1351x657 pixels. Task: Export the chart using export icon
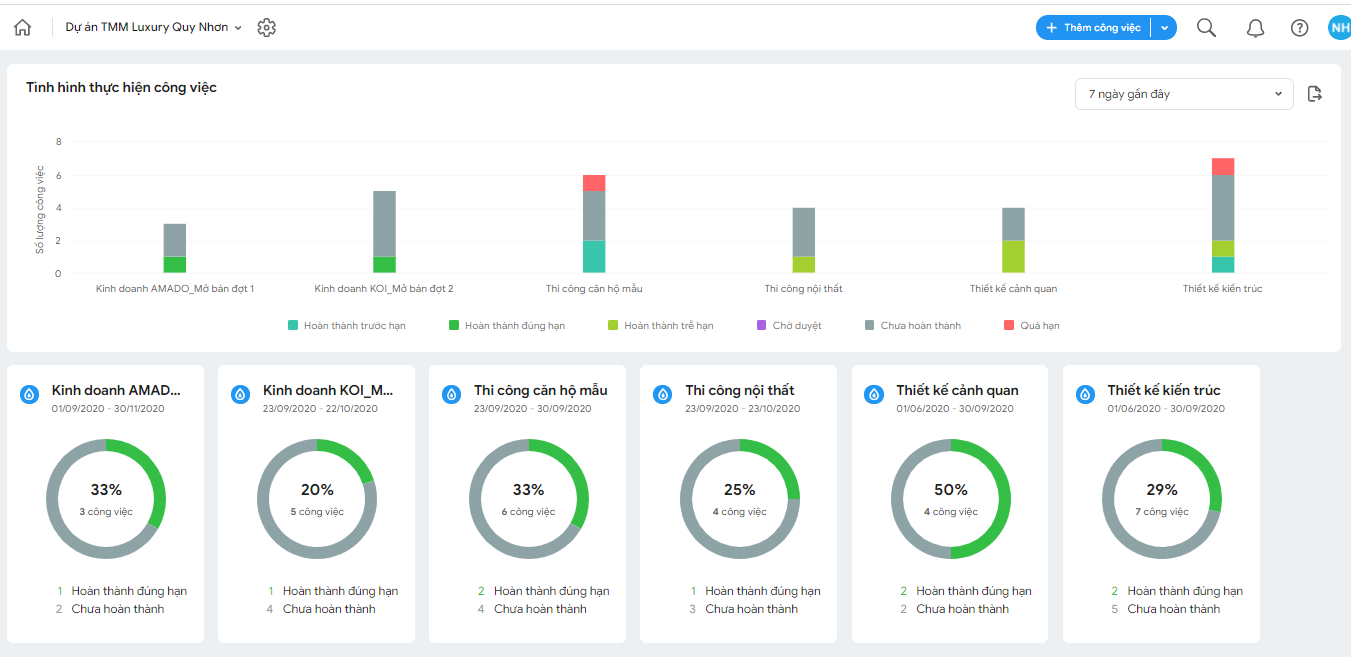[1315, 94]
